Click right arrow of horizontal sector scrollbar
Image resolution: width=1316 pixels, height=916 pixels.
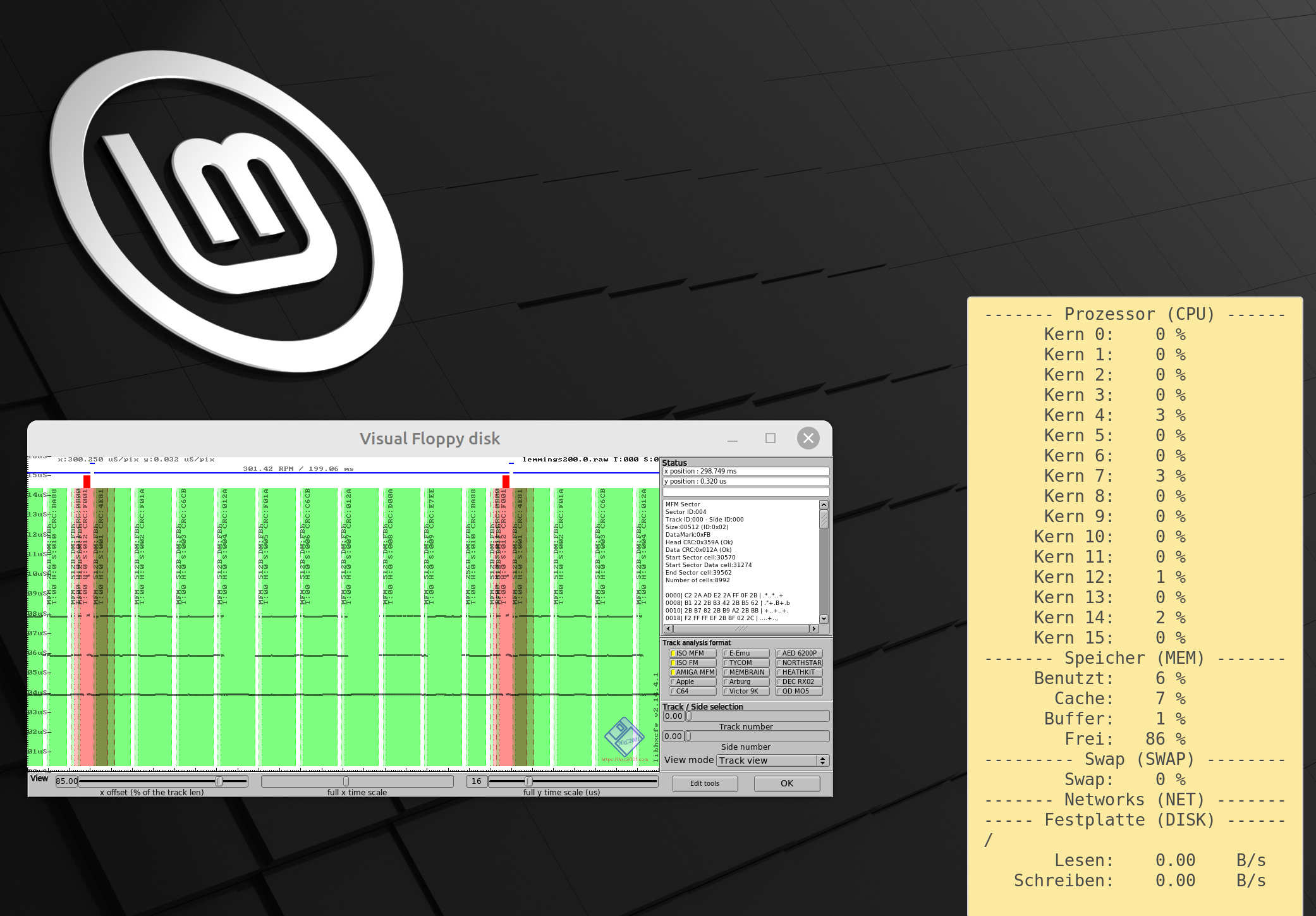click(x=814, y=628)
